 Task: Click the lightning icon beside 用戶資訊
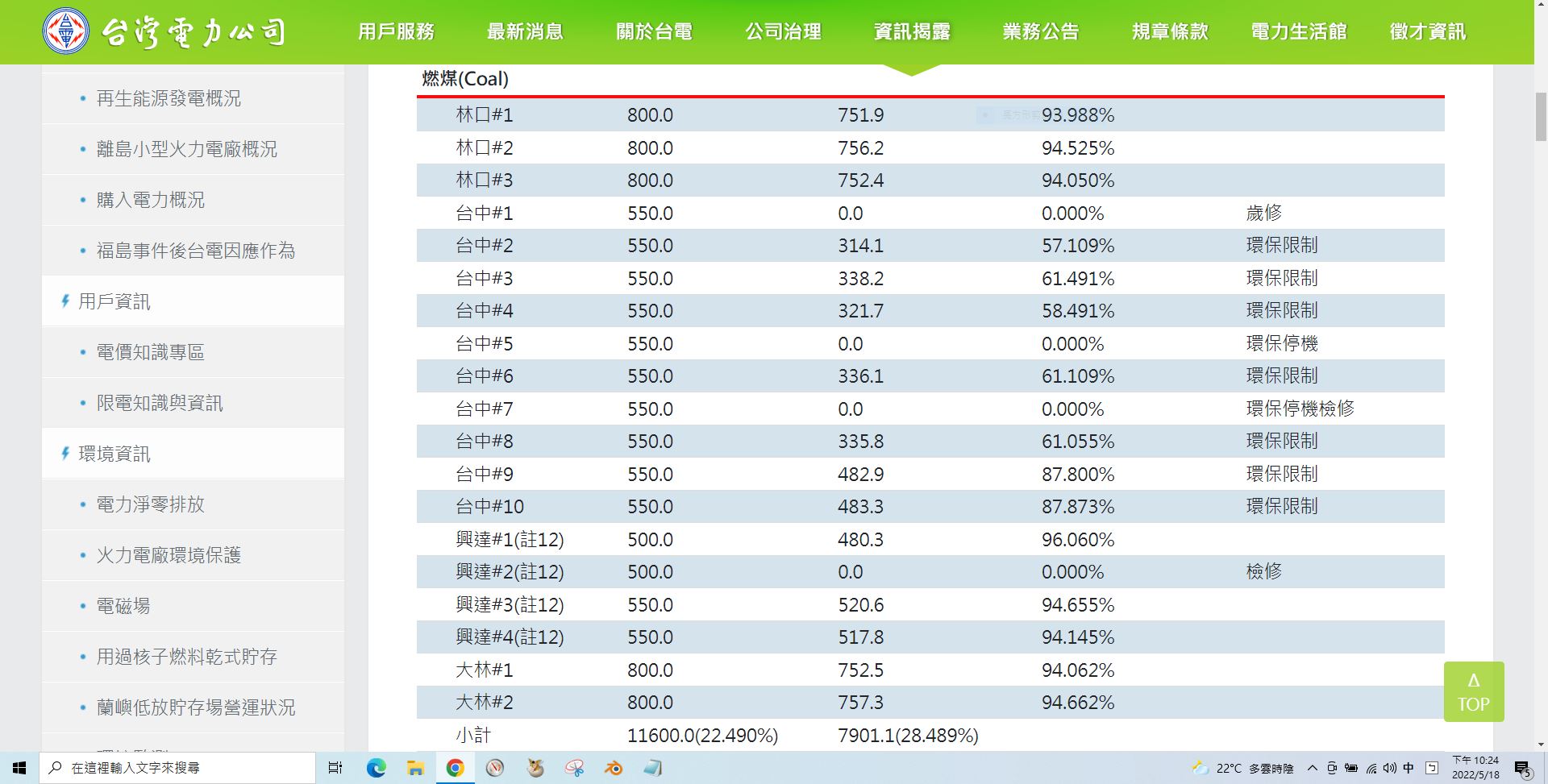(65, 301)
